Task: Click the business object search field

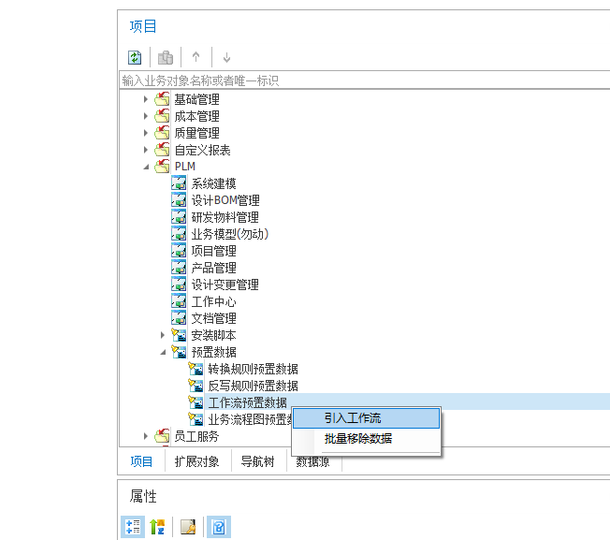Action: 365,80
